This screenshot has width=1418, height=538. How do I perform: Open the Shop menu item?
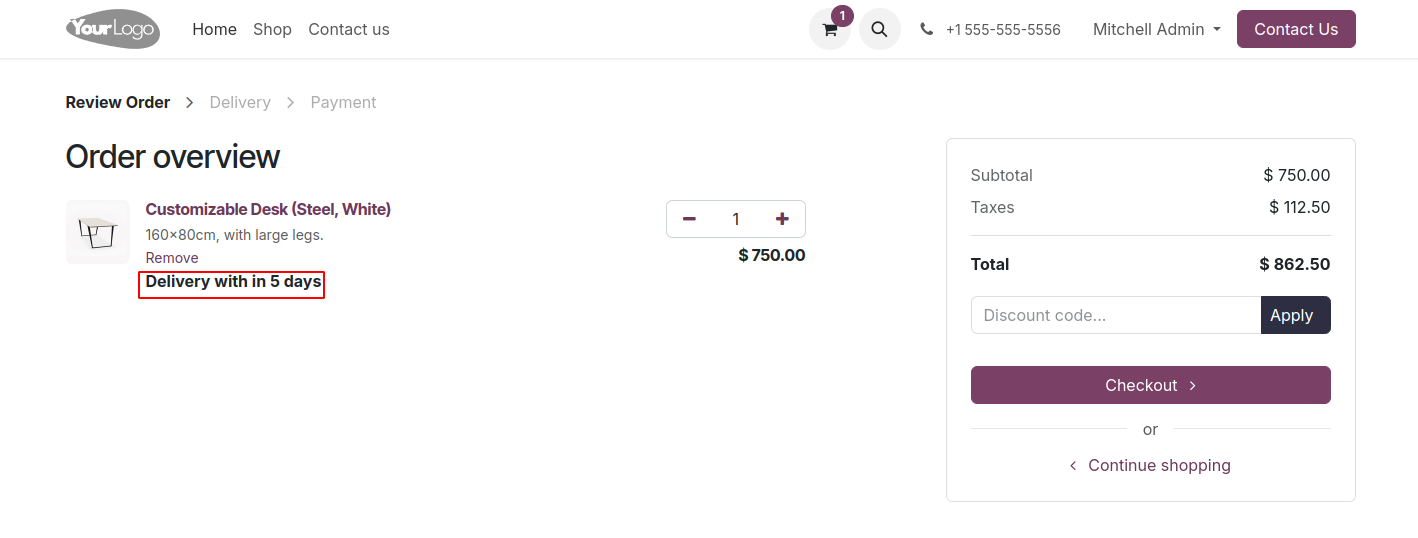pyautogui.click(x=272, y=29)
